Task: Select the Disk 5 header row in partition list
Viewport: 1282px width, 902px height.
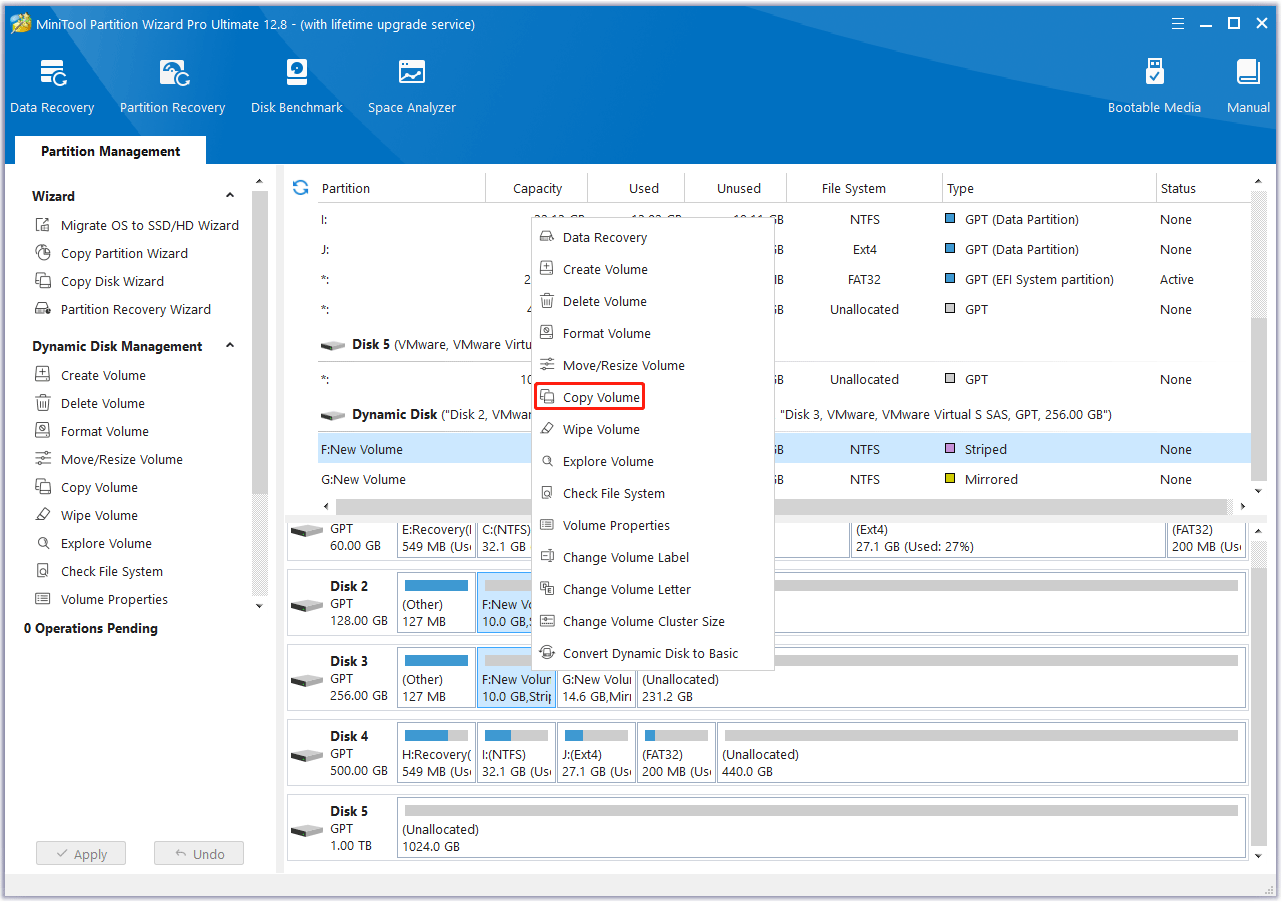Action: click(x=784, y=344)
